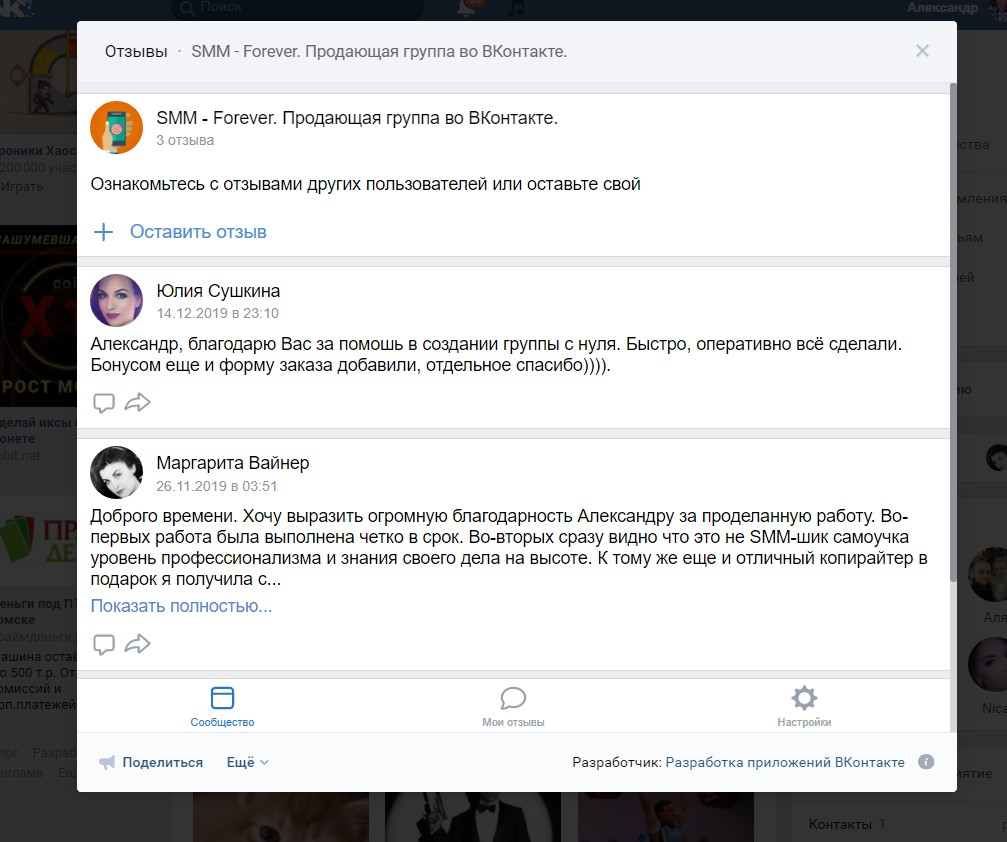Click the Поделиться button
This screenshot has height=842, width=1007.
pyautogui.click(x=151, y=762)
